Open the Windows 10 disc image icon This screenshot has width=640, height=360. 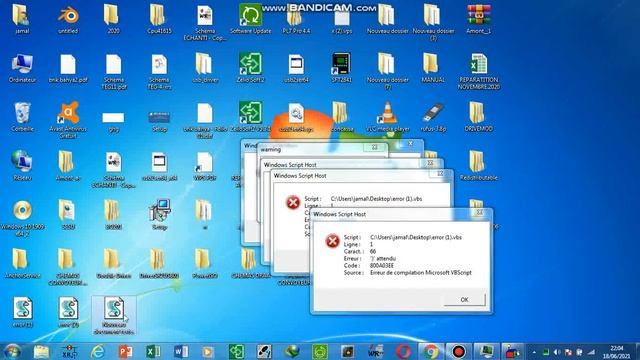22,218
